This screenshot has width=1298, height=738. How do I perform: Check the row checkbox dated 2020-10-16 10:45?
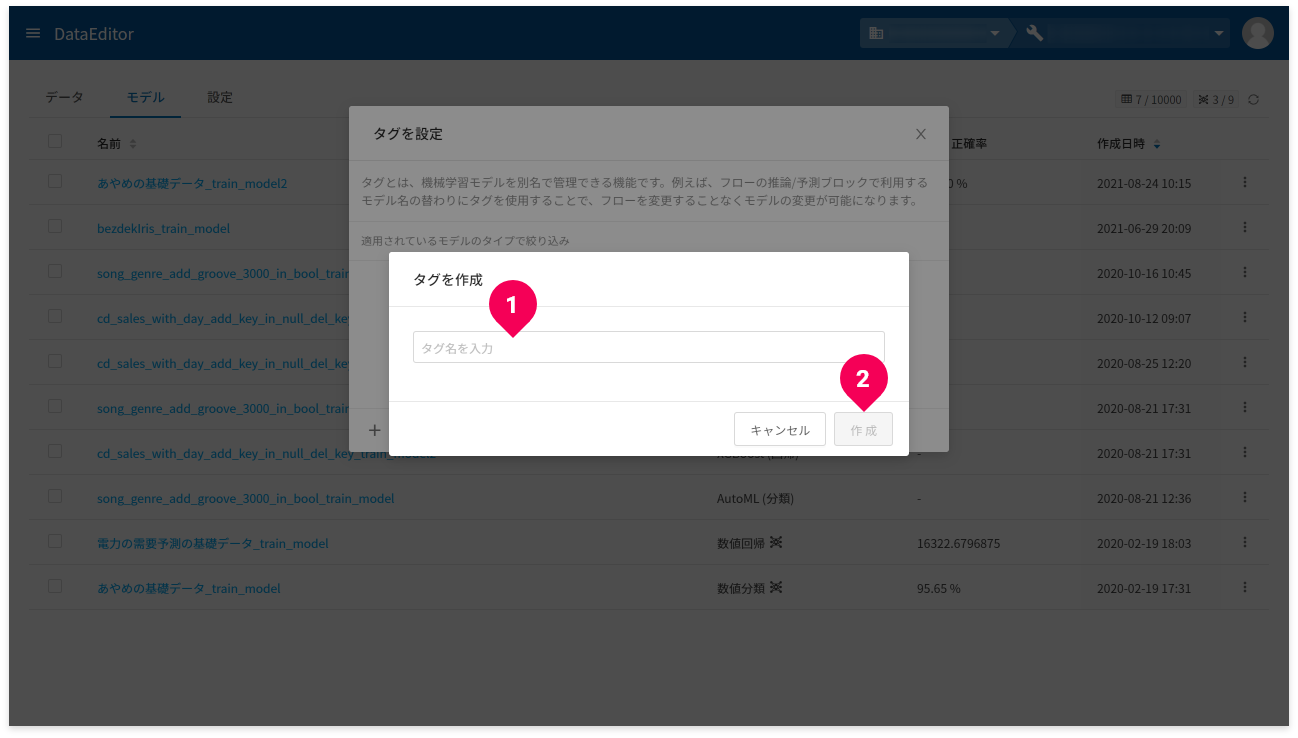point(55,271)
